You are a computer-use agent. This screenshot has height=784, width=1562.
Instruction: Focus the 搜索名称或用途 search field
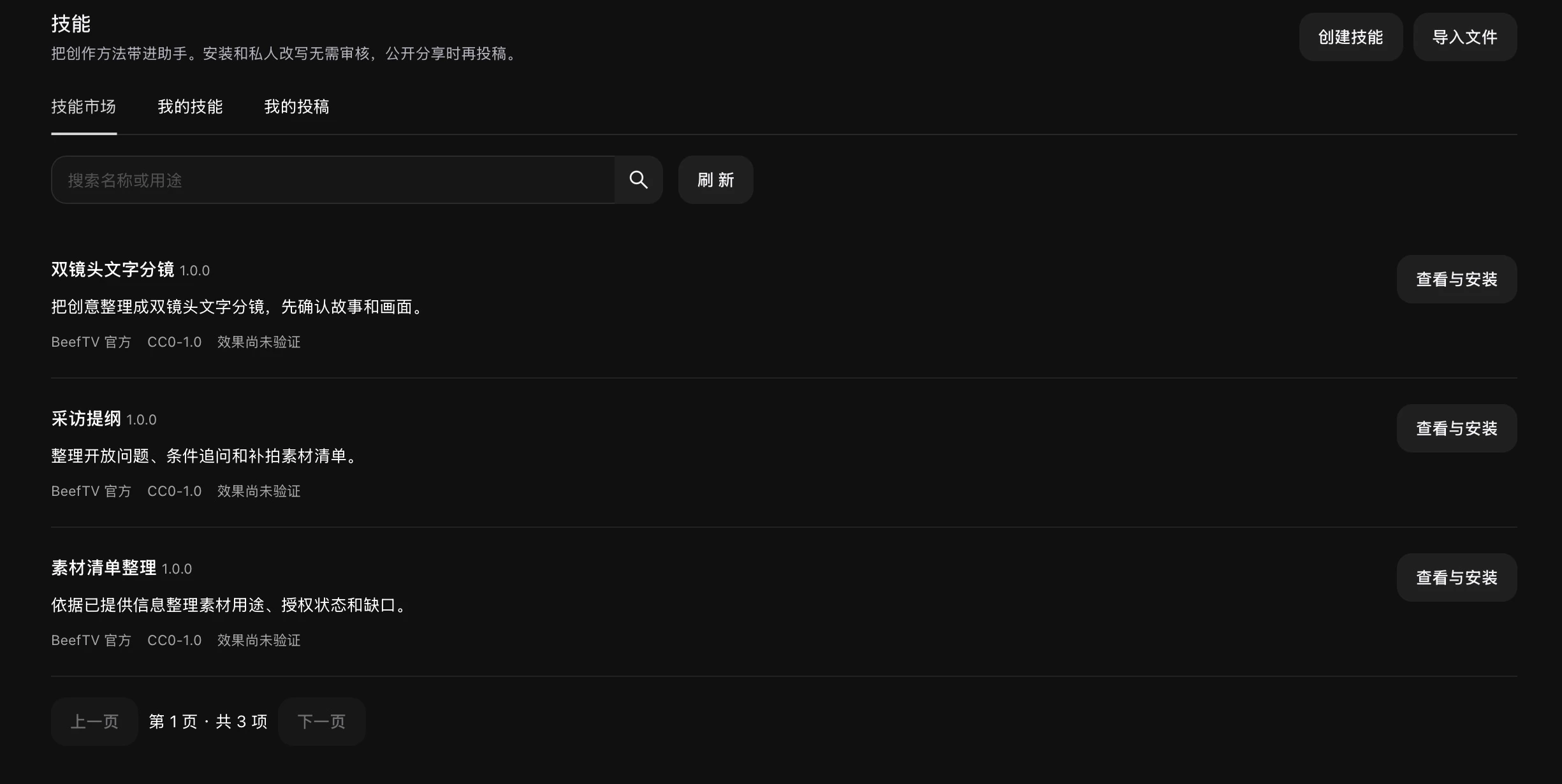pyautogui.click(x=333, y=180)
